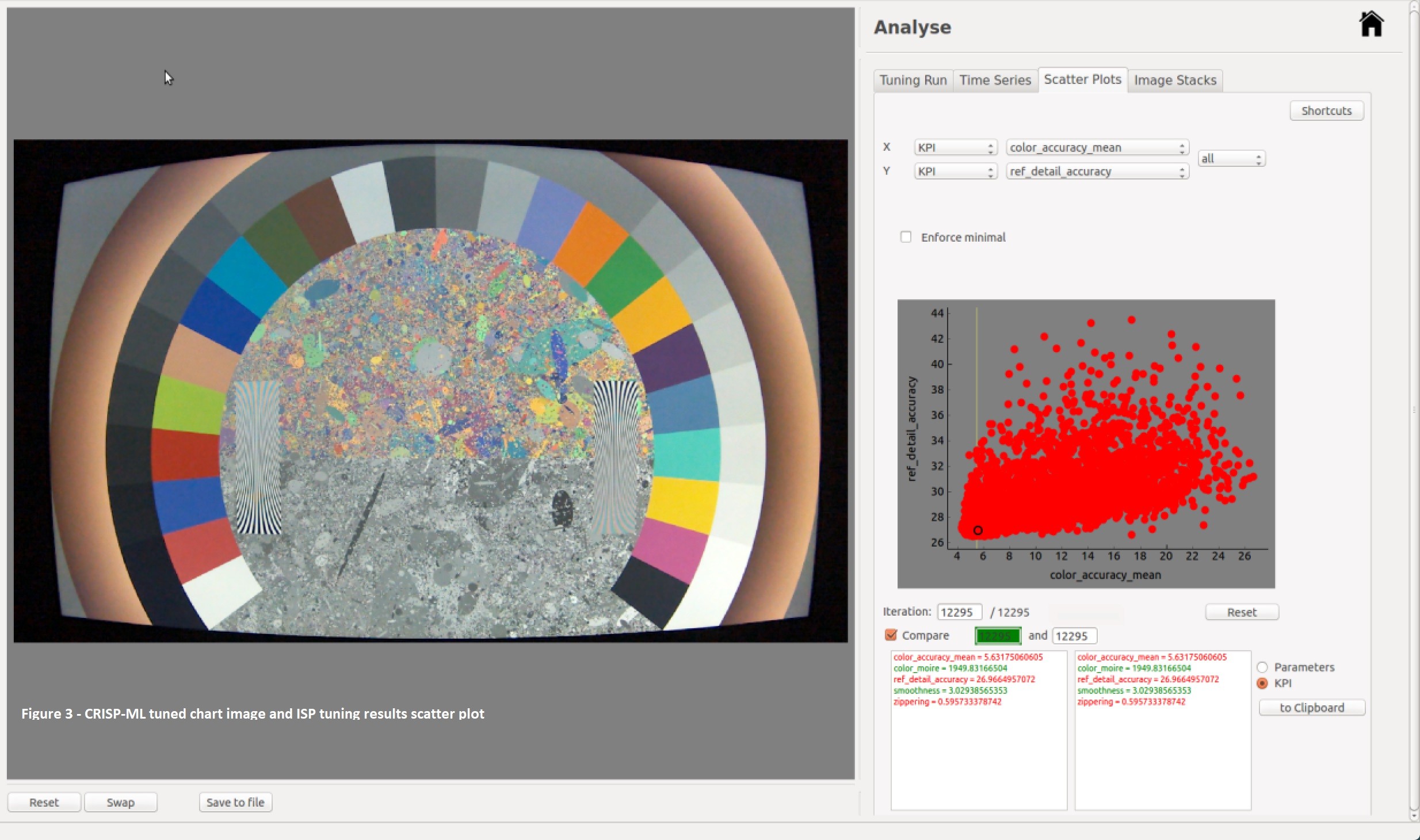Image resolution: width=1420 pixels, height=840 pixels.
Task: Click Save to file button
Action: pyautogui.click(x=235, y=802)
